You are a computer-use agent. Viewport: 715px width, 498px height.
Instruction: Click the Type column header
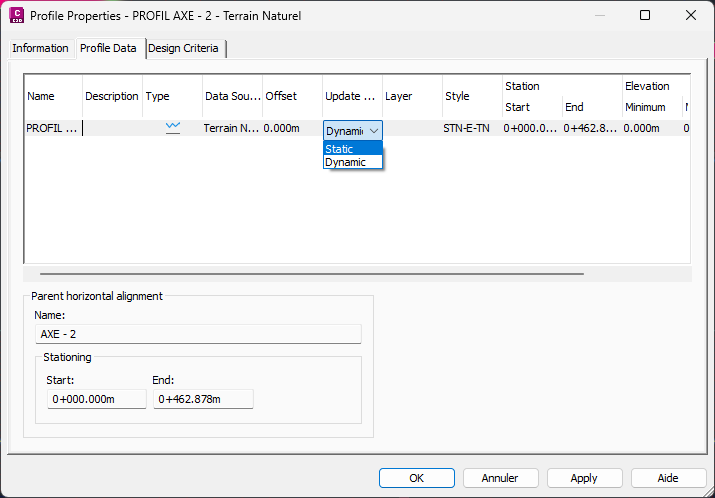pyautogui.click(x=172, y=96)
